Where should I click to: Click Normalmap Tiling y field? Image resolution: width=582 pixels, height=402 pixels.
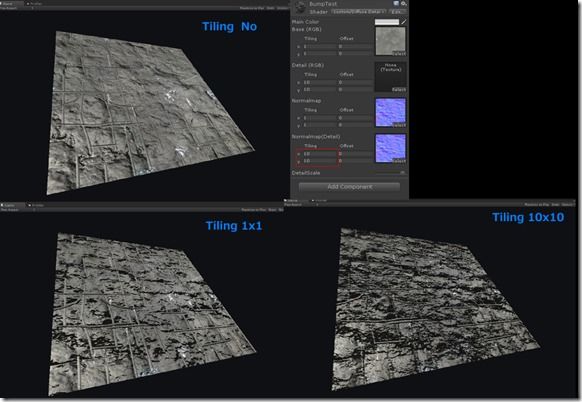320,125
